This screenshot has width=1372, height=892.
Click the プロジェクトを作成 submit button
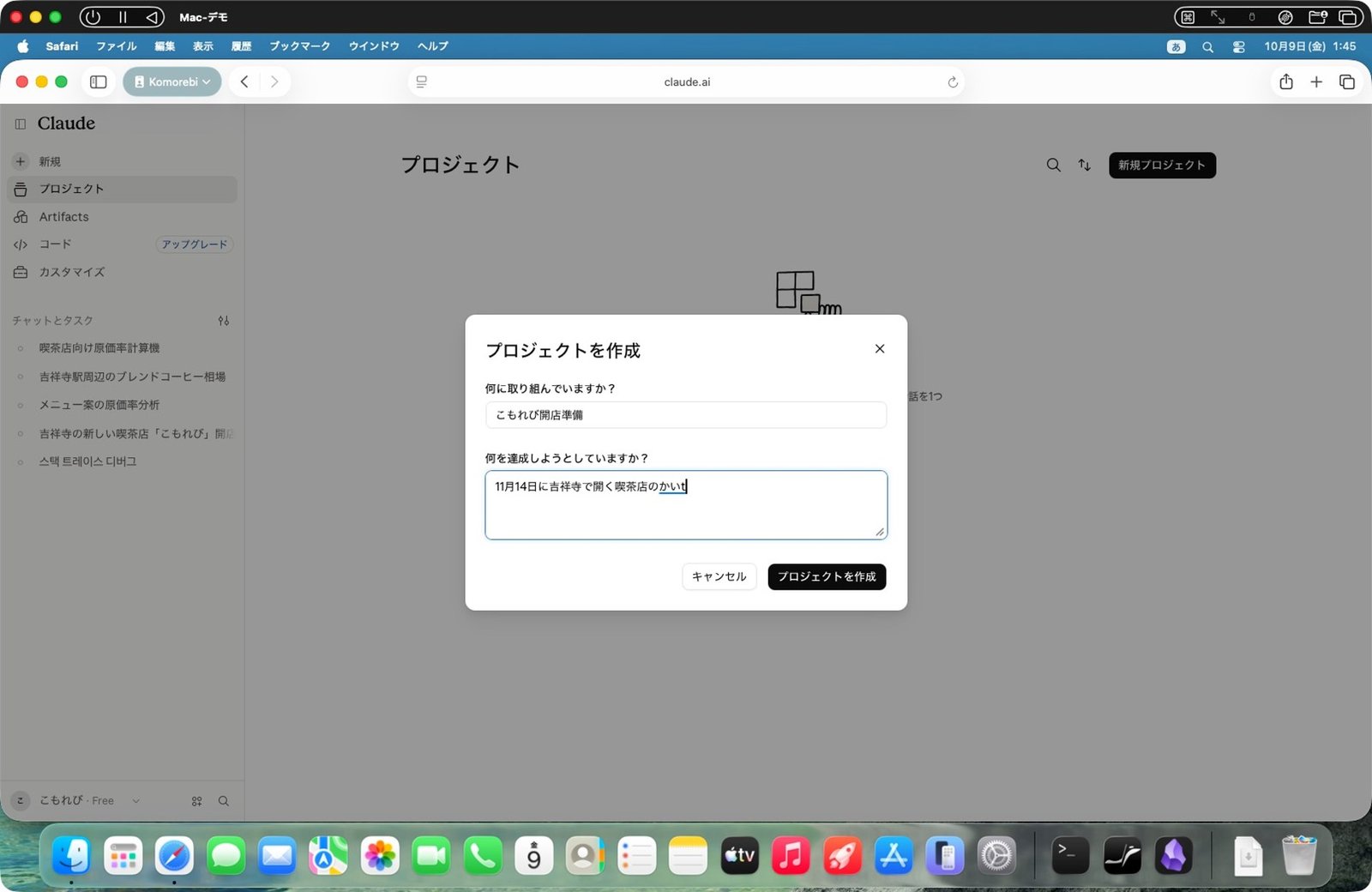pos(827,576)
